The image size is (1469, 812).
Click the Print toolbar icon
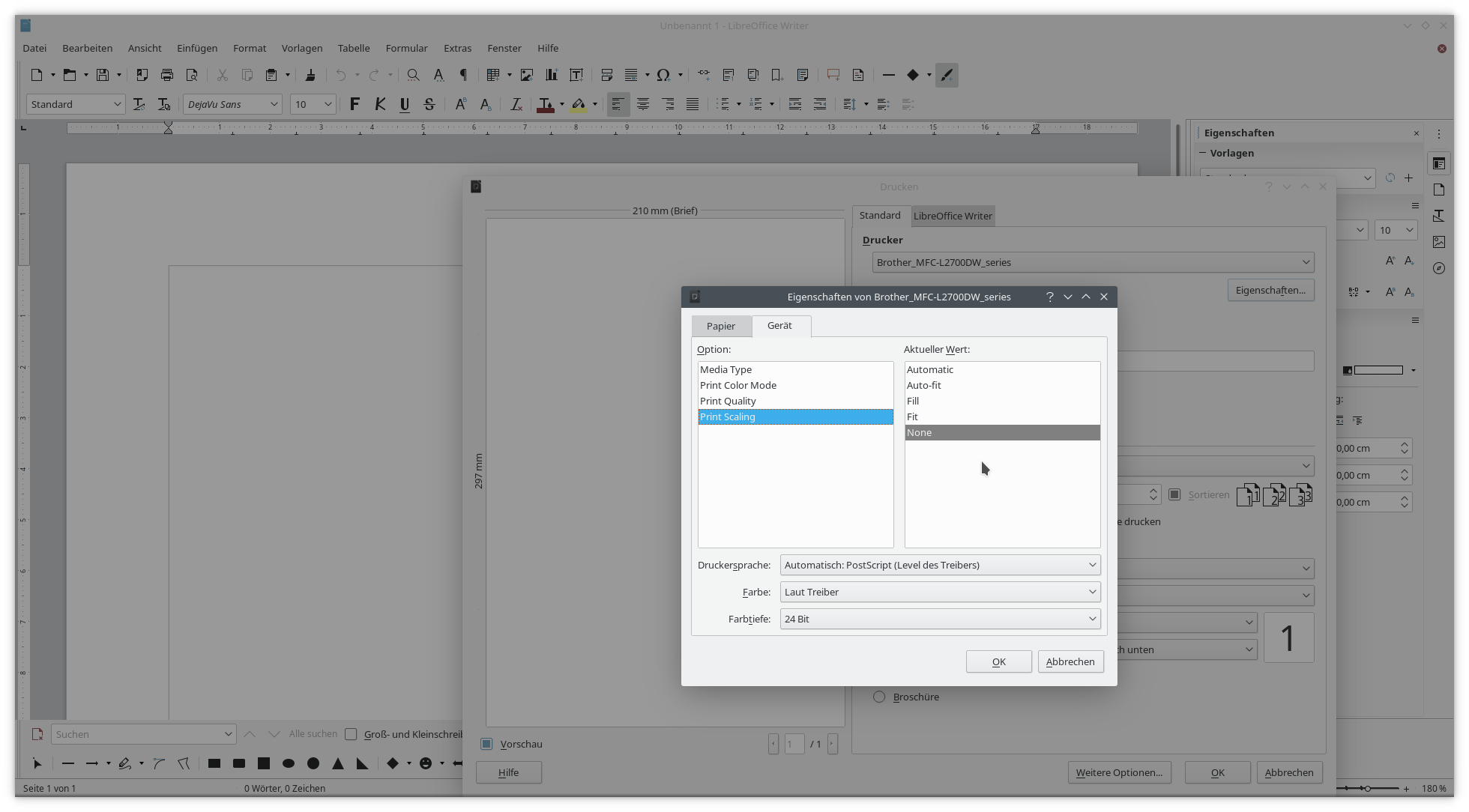pyautogui.click(x=167, y=75)
